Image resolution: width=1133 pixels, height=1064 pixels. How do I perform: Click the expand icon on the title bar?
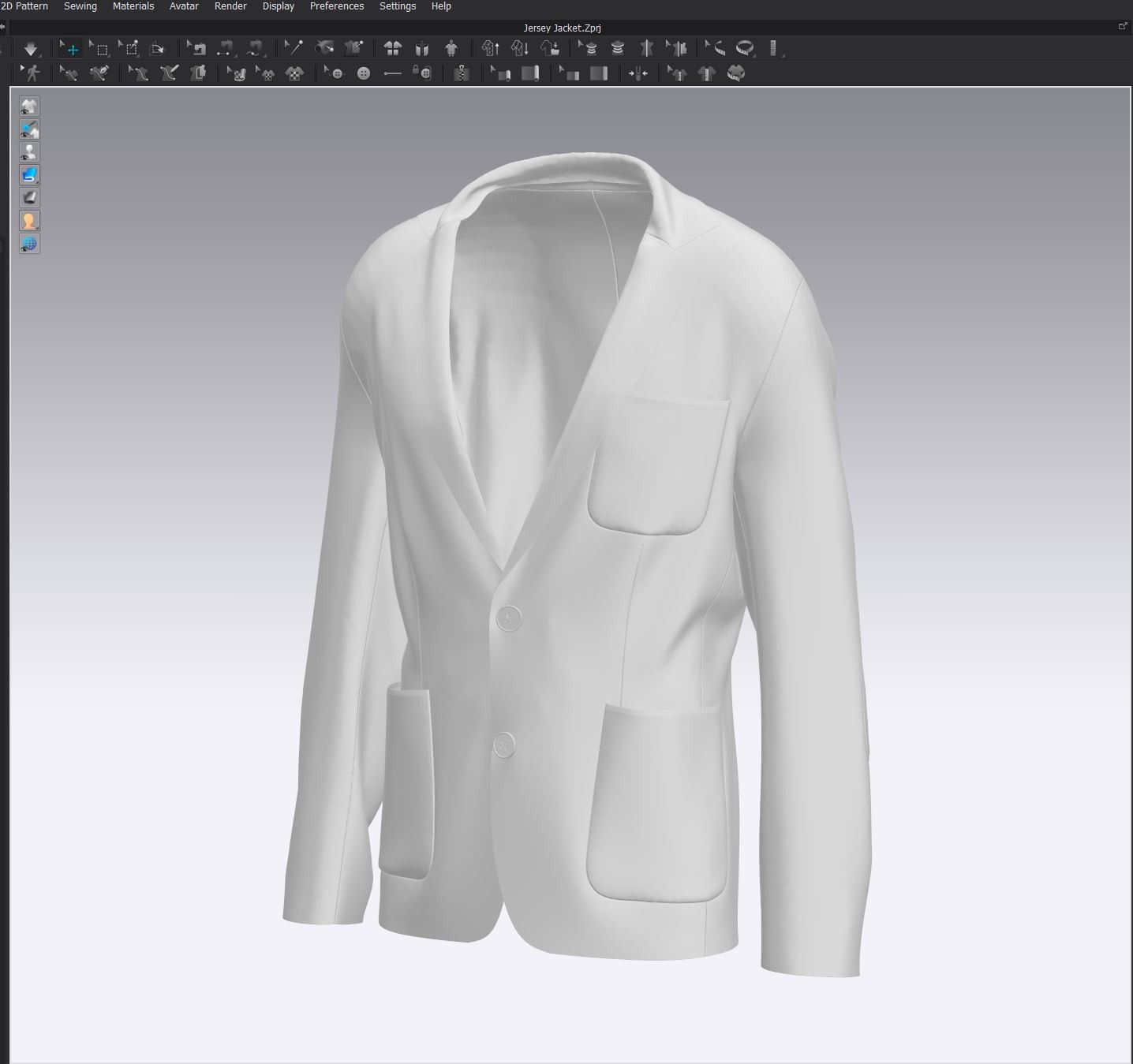[x=1122, y=26]
